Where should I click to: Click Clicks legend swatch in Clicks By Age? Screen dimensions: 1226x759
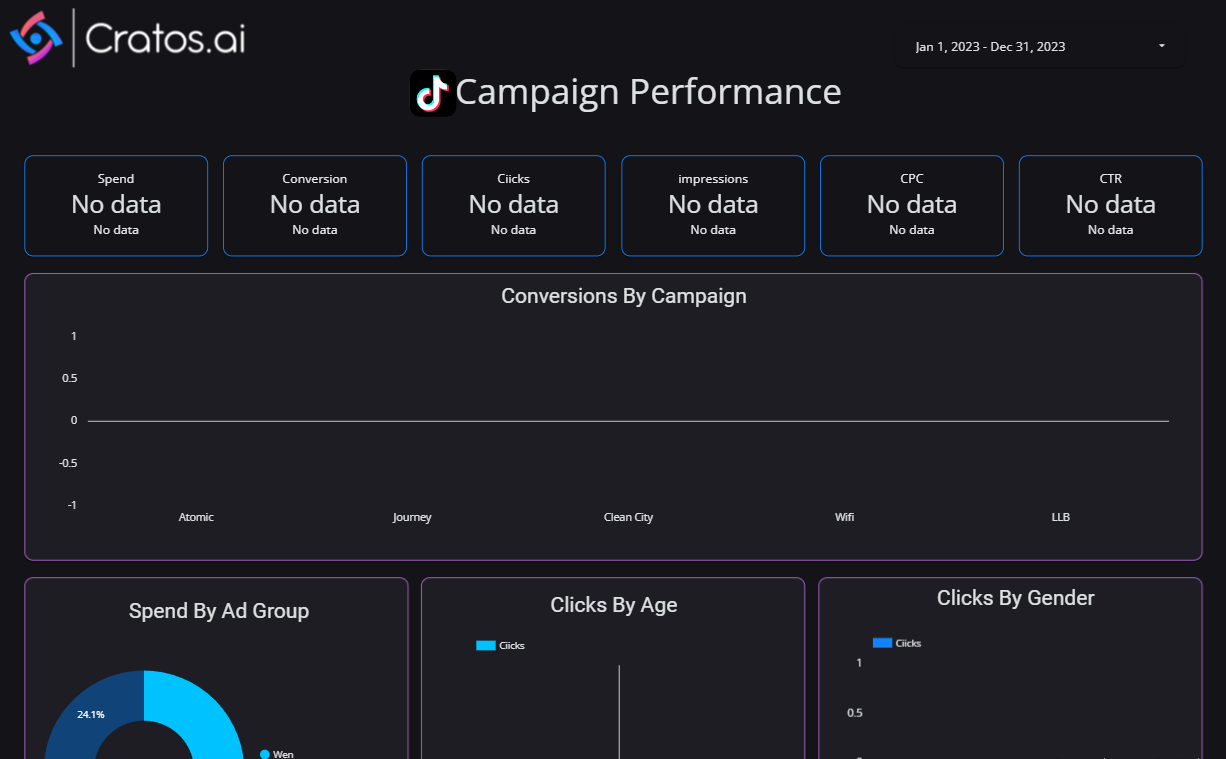point(486,645)
